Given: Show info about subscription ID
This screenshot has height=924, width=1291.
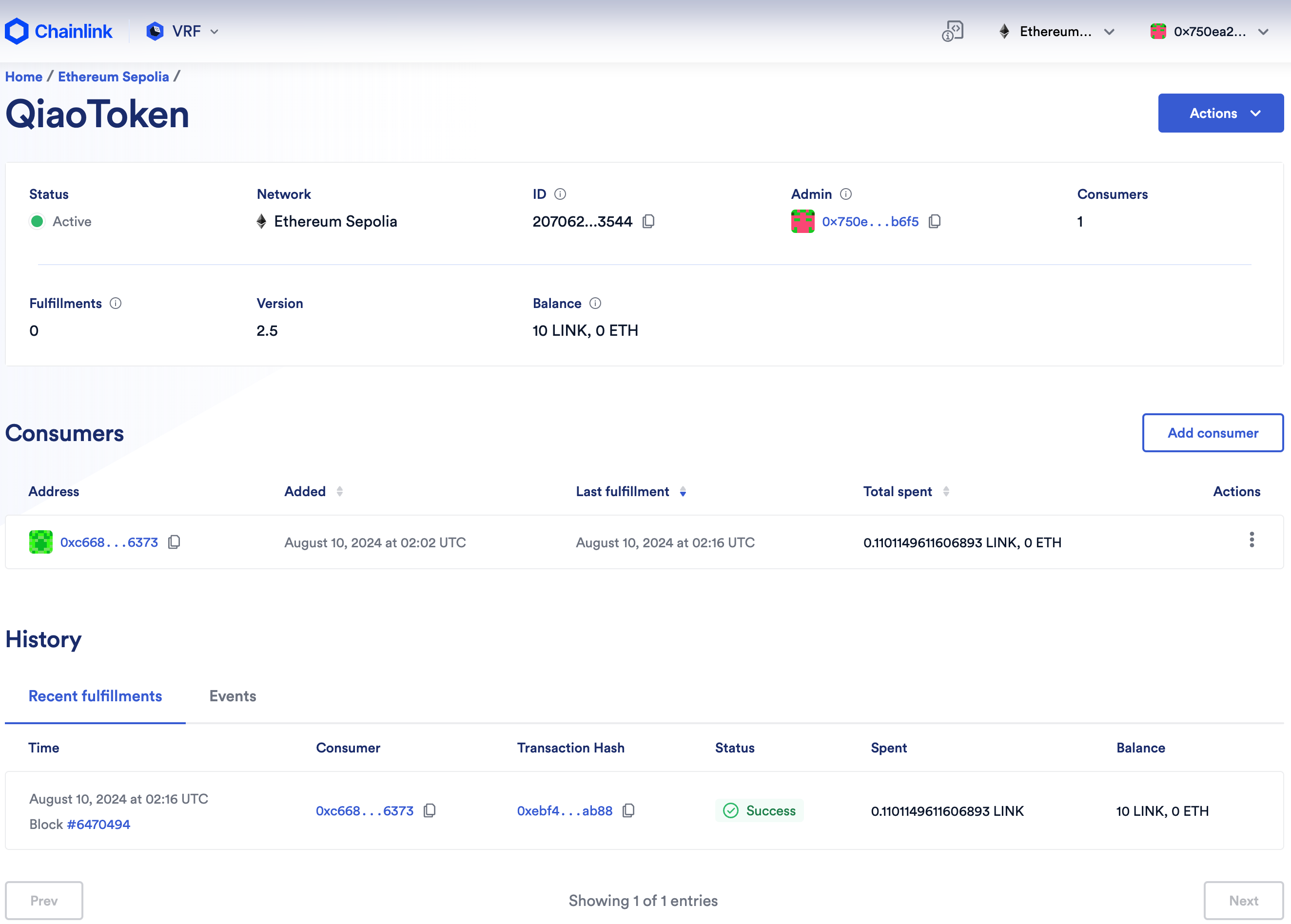Looking at the screenshot, I should [560, 194].
